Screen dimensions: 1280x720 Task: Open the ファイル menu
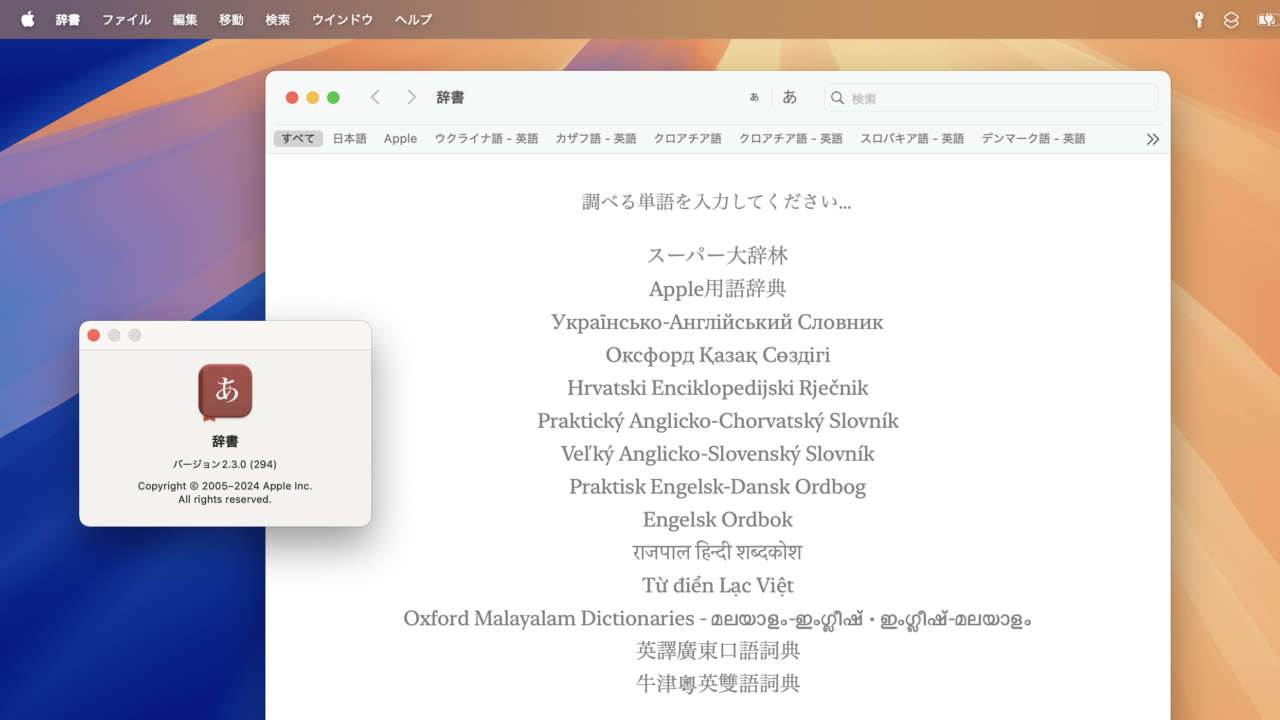point(126,19)
